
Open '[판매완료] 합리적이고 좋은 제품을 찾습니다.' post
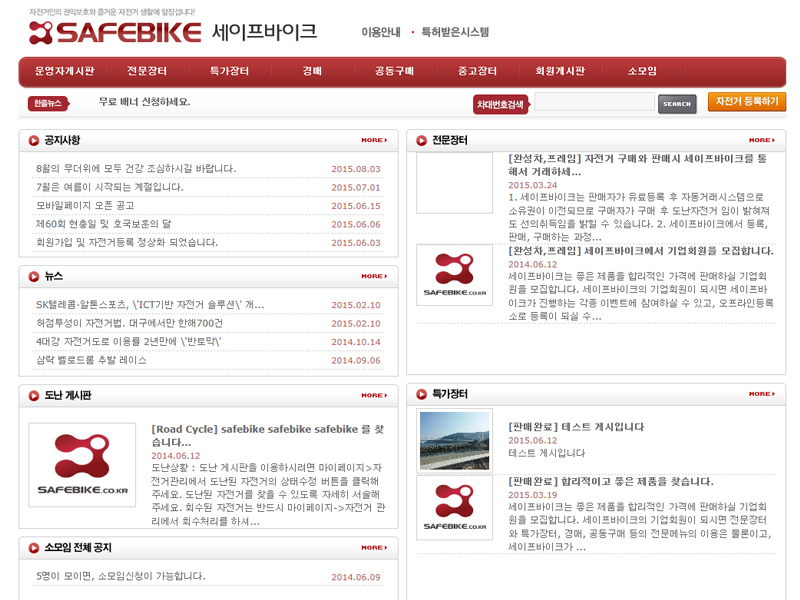pyautogui.click(x=611, y=482)
